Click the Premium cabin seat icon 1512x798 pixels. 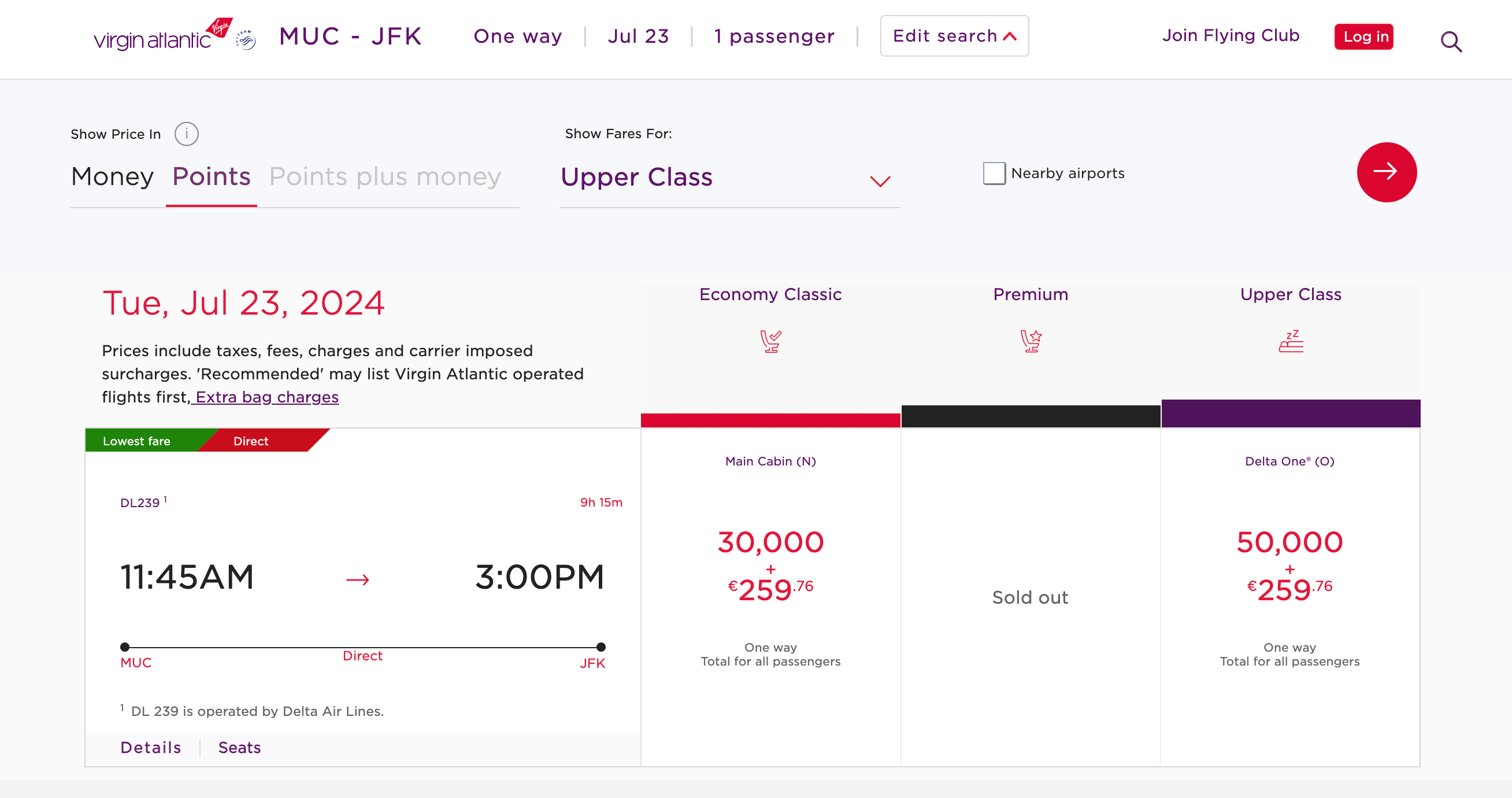[1030, 341]
